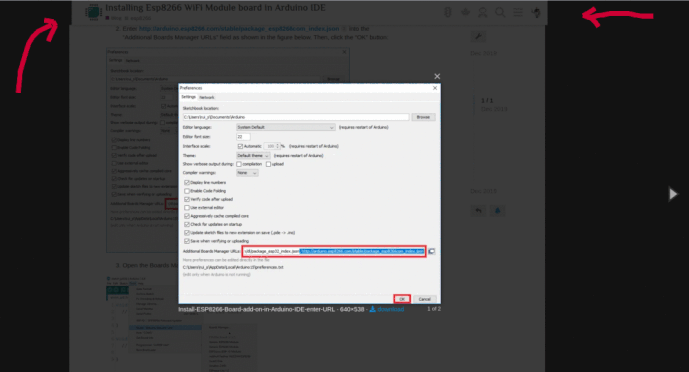Viewport: 689px width, 372px height.
Task: Toggle Display line numbers checkbox
Action: 187,182
